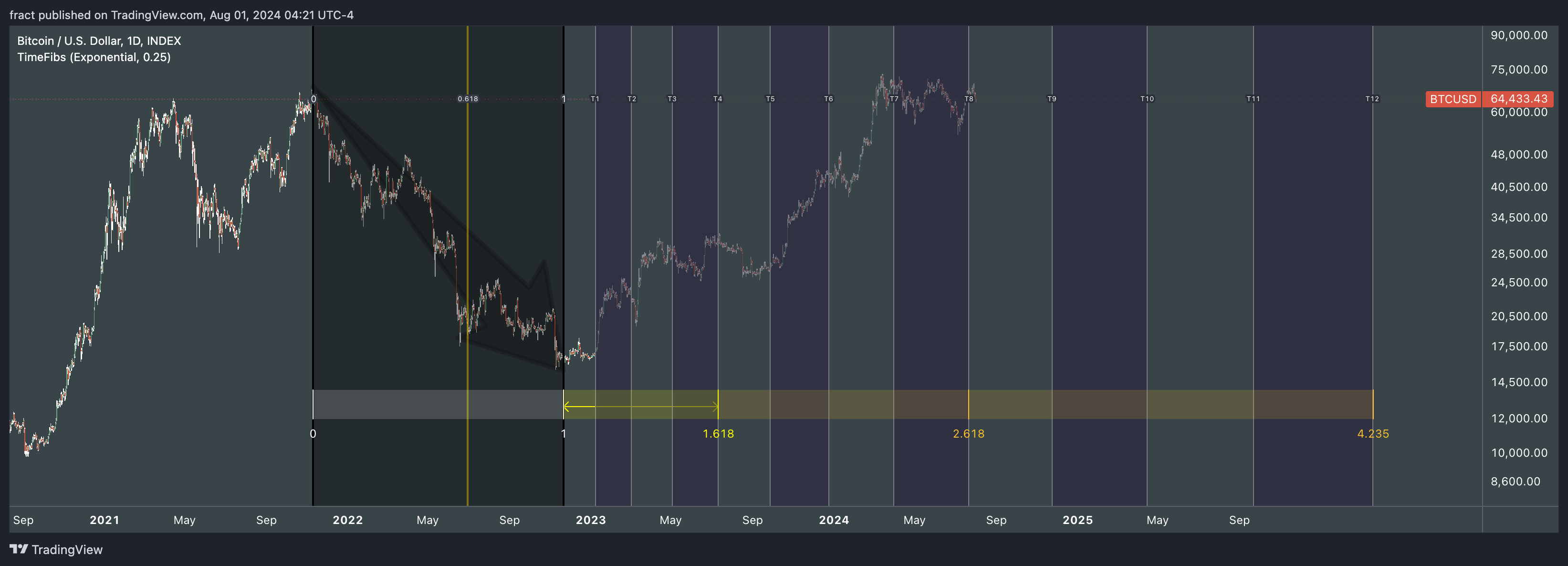The height and width of the screenshot is (566, 1568).
Task: Click the 14,500.00 price axis label
Action: pos(1519,382)
